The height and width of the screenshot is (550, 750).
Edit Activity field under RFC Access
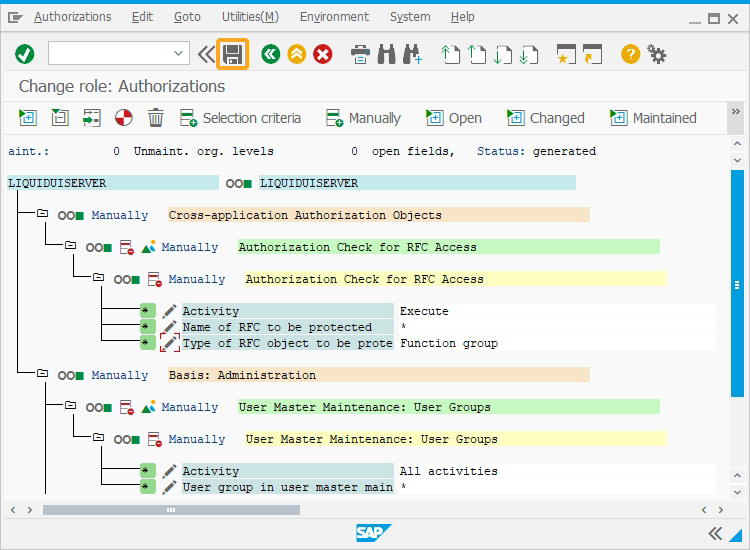(x=169, y=311)
